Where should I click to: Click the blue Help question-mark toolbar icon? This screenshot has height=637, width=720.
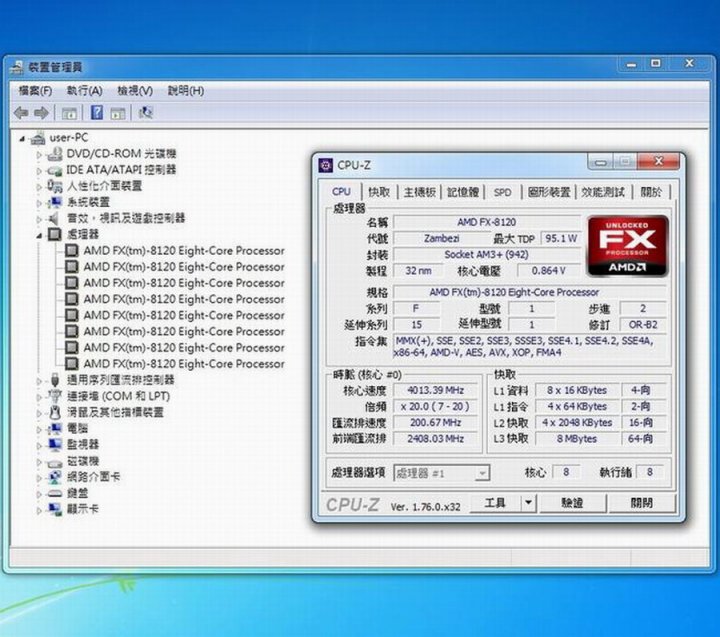[x=97, y=112]
